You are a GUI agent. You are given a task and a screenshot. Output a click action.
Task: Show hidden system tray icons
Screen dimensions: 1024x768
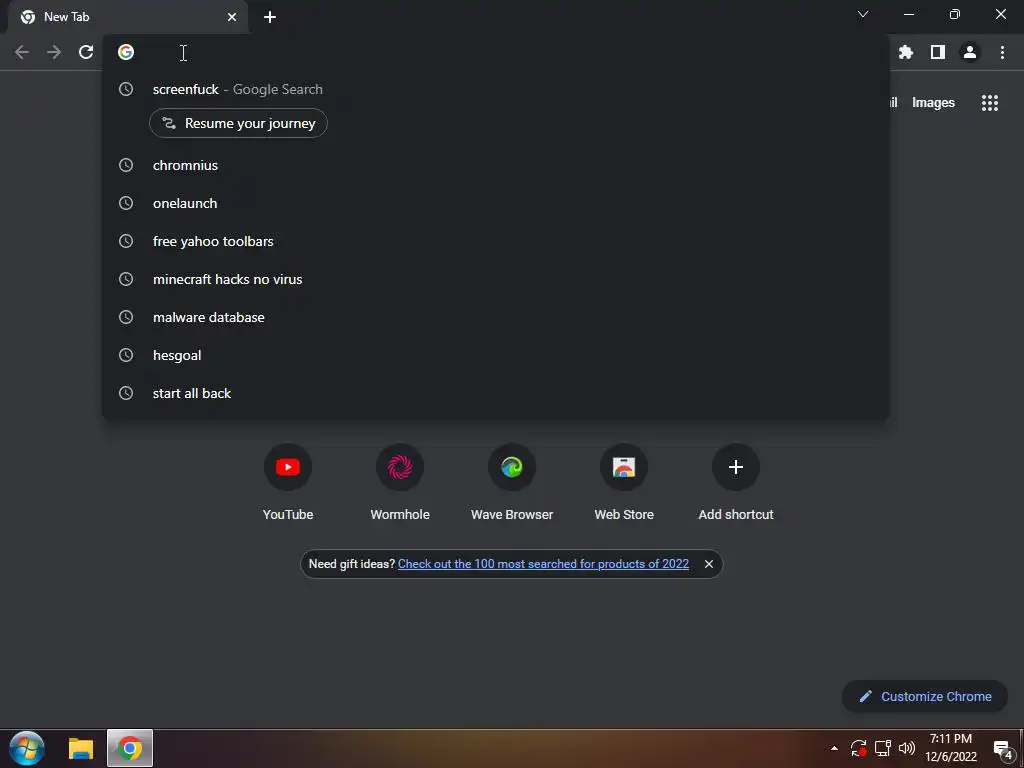click(x=834, y=748)
